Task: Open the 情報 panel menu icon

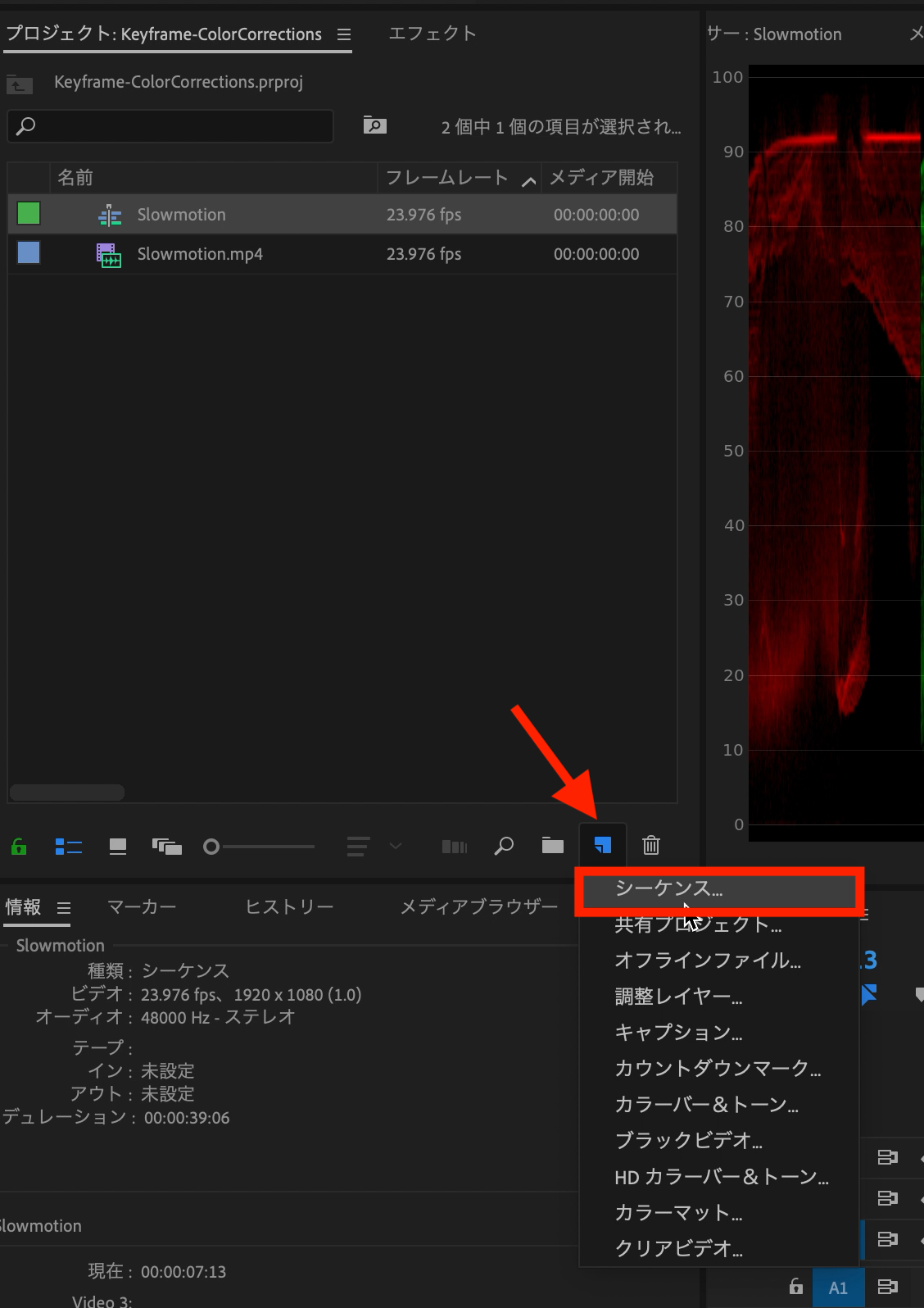Action: pyautogui.click(x=64, y=908)
